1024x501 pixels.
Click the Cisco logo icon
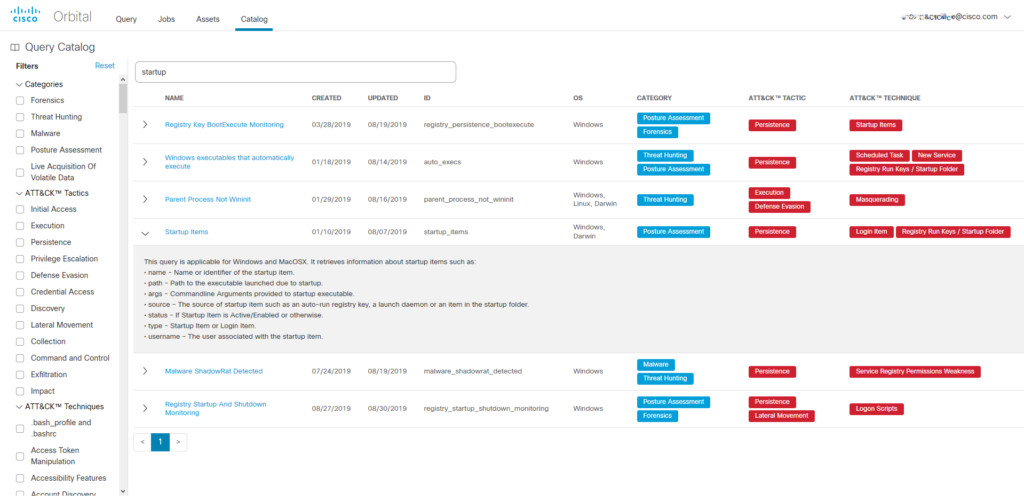point(25,18)
